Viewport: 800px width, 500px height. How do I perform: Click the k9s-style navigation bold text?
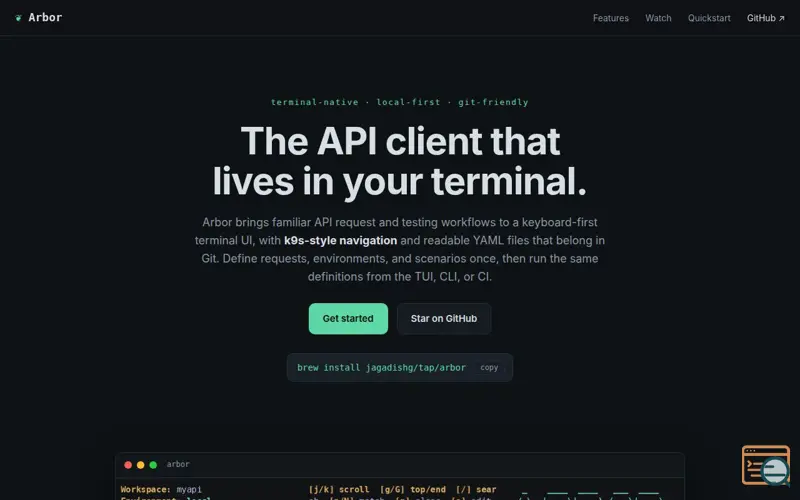click(340, 240)
